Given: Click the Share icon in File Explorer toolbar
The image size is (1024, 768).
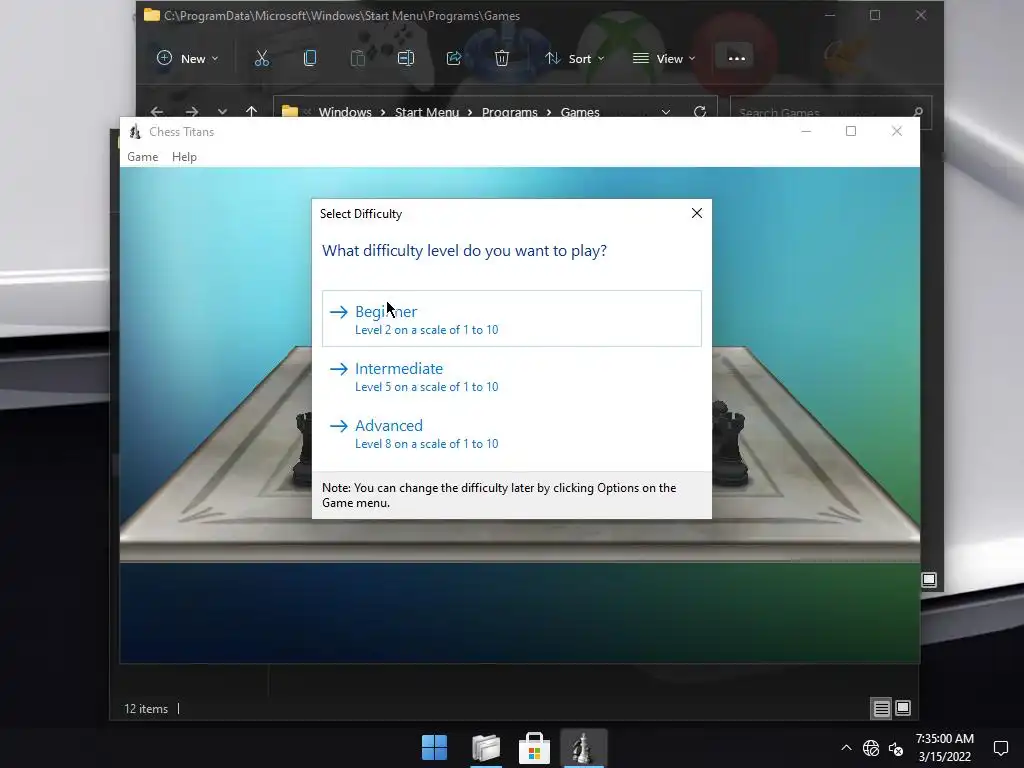Looking at the screenshot, I should [454, 58].
